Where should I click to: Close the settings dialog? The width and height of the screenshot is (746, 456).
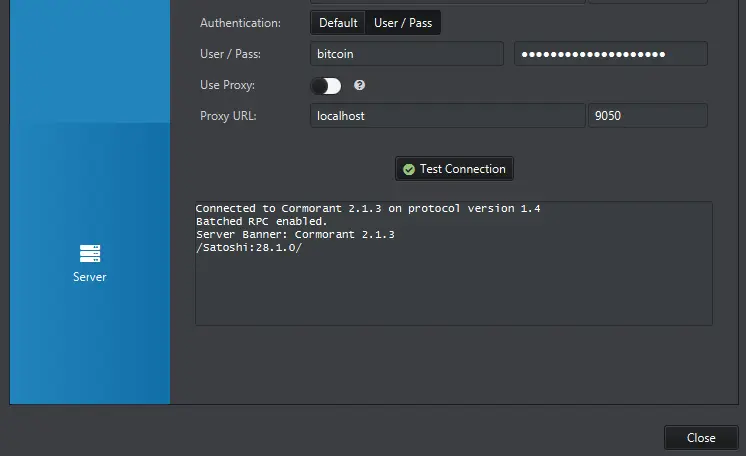point(700,438)
